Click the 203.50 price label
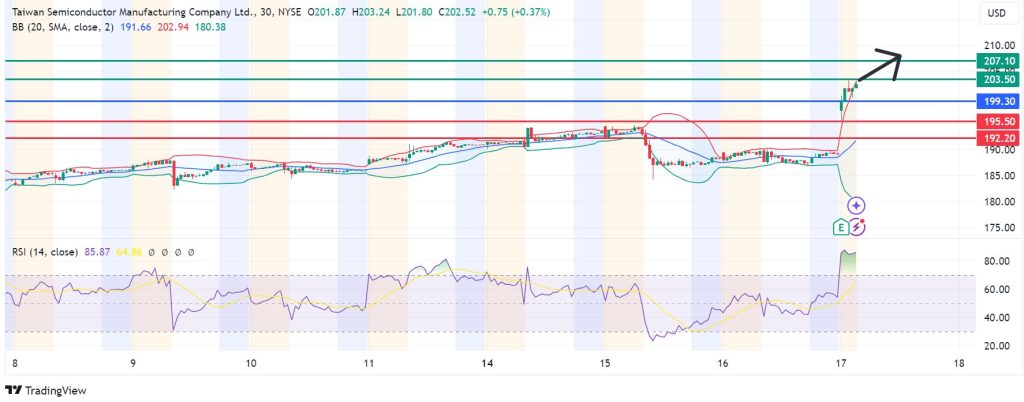 (x=996, y=80)
